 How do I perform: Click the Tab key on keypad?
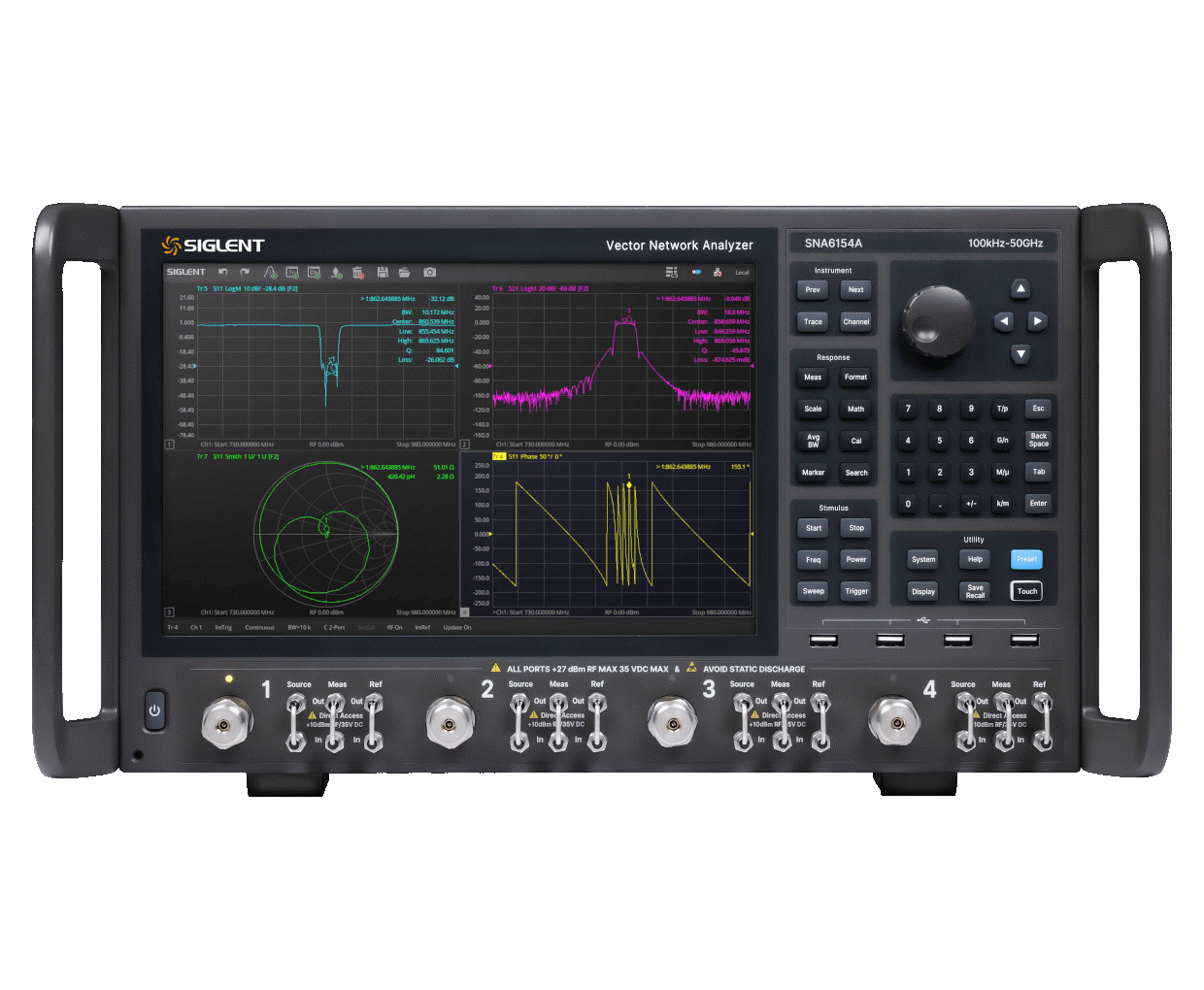click(x=1038, y=473)
